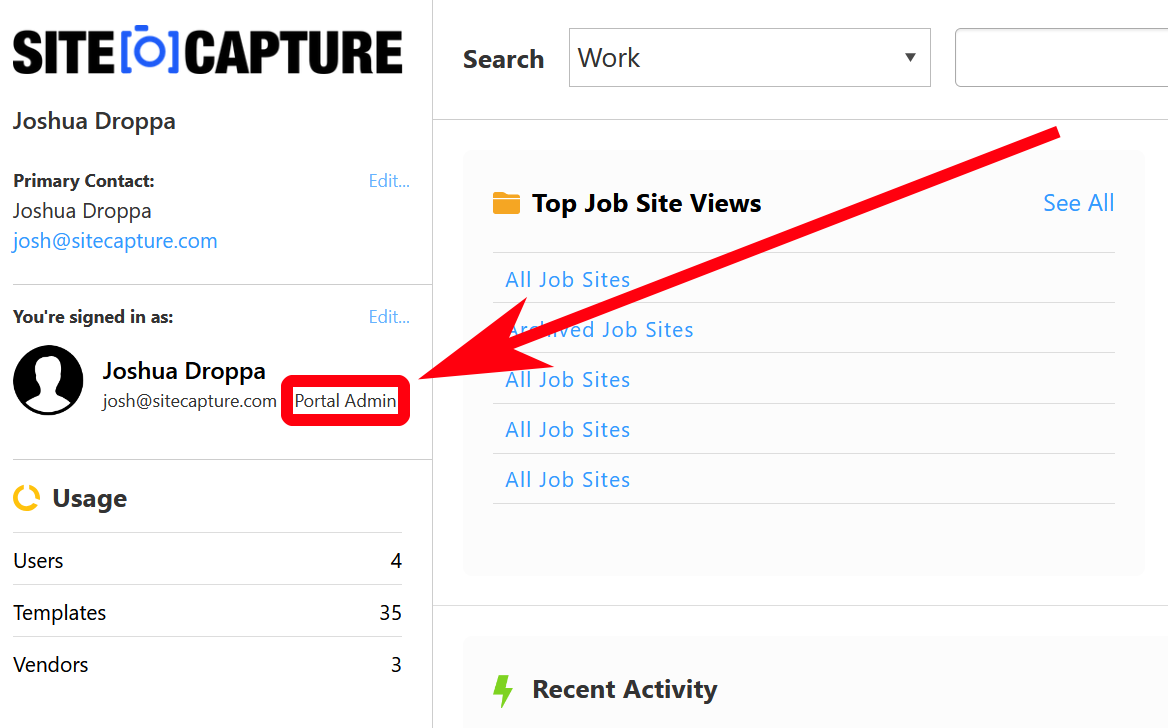Click the orange folder icon
Screen dimensions: 1168x728
coord(507,203)
